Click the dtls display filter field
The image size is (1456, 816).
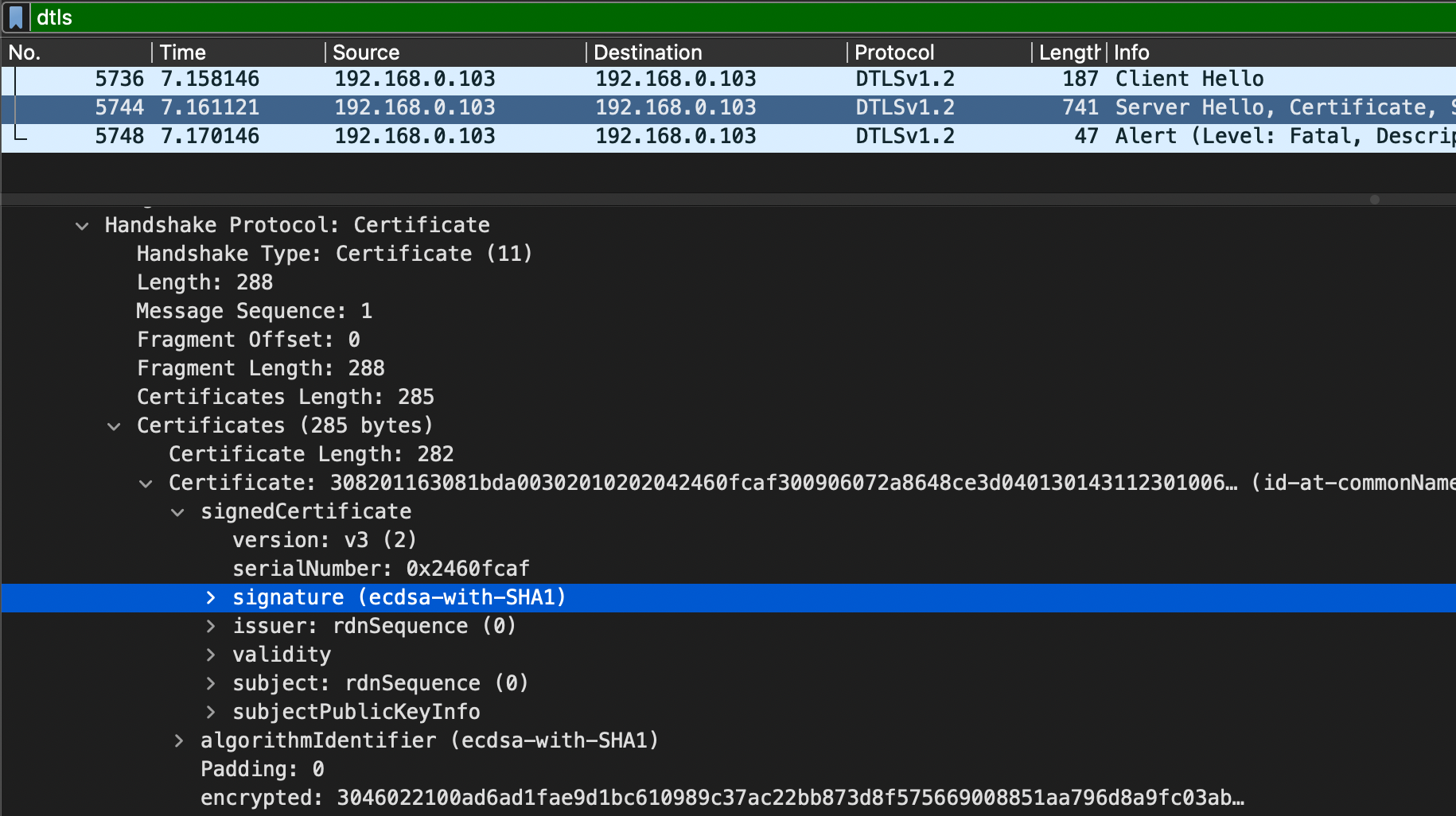click(x=744, y=17)
